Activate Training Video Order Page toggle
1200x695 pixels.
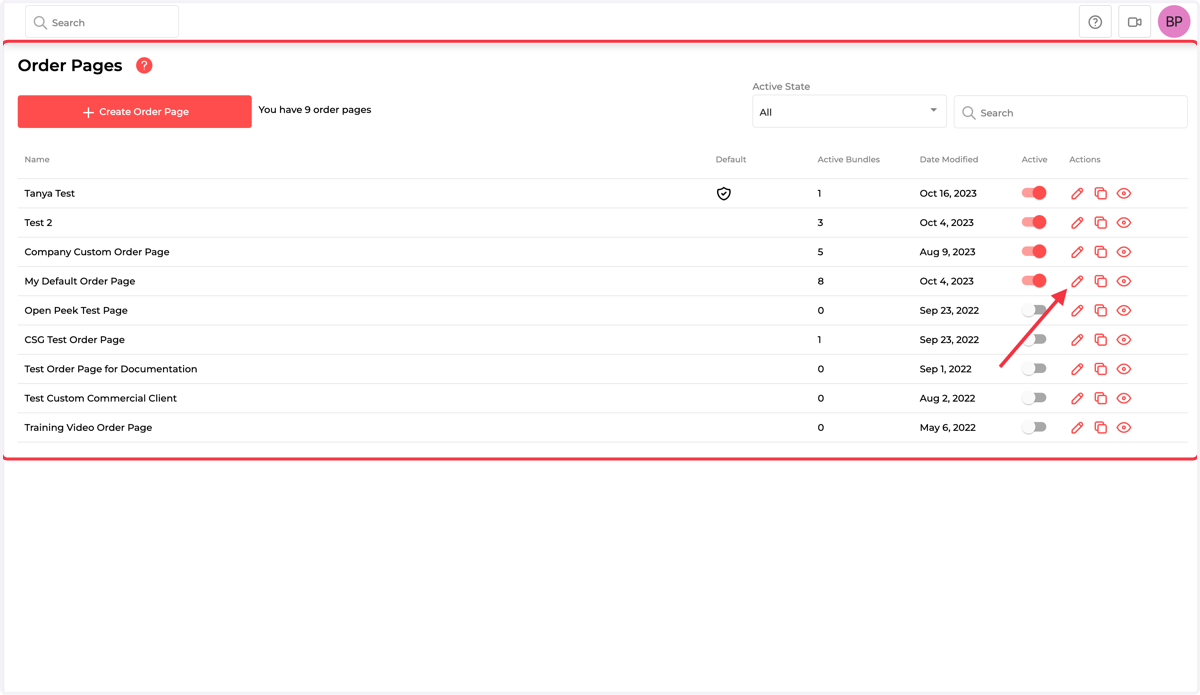[x=1034, y=427]
